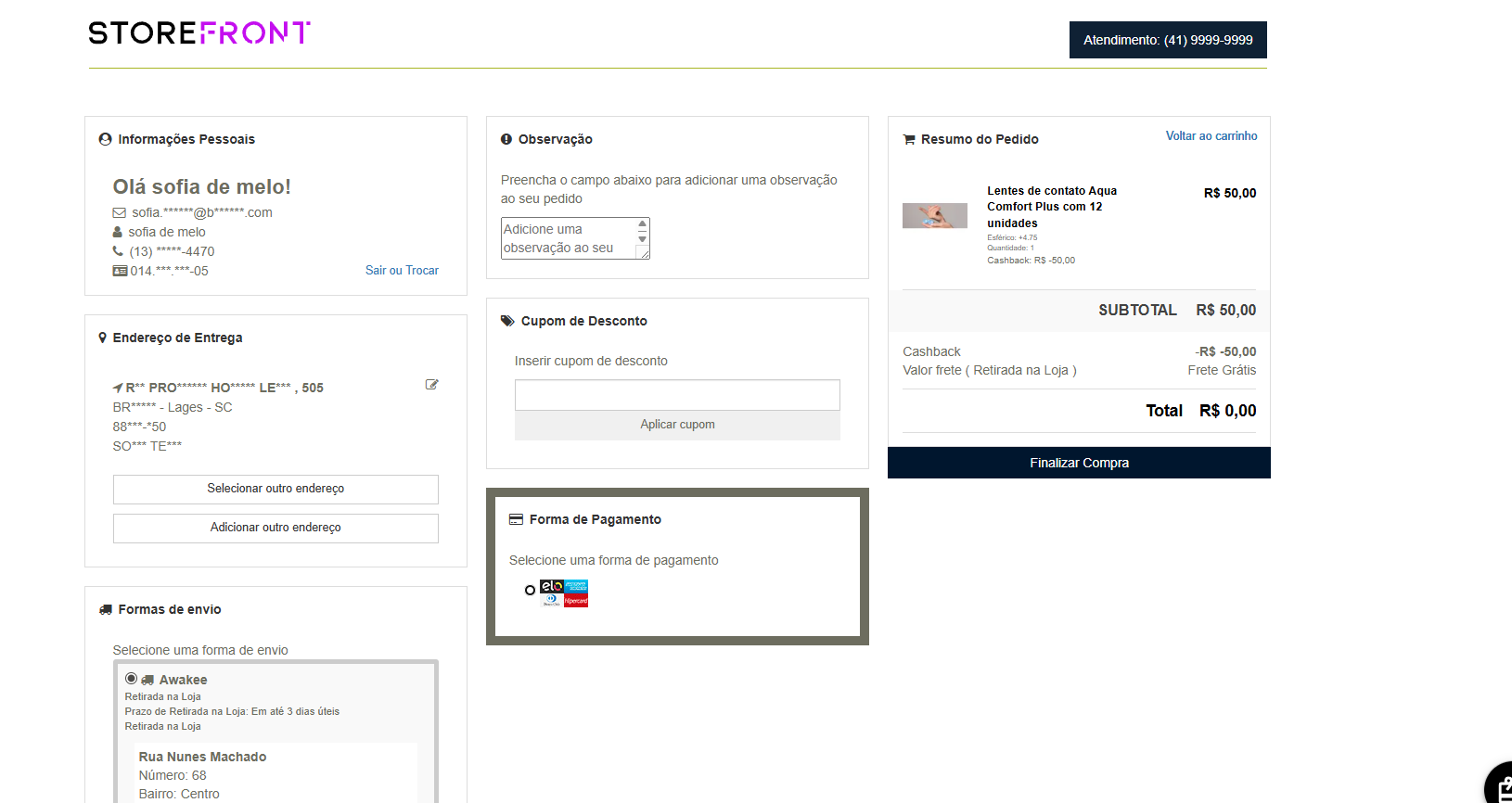Click the masked CPF 014.***.***-05
This screenshot has width=1512, height=803.
click(170, 271)
